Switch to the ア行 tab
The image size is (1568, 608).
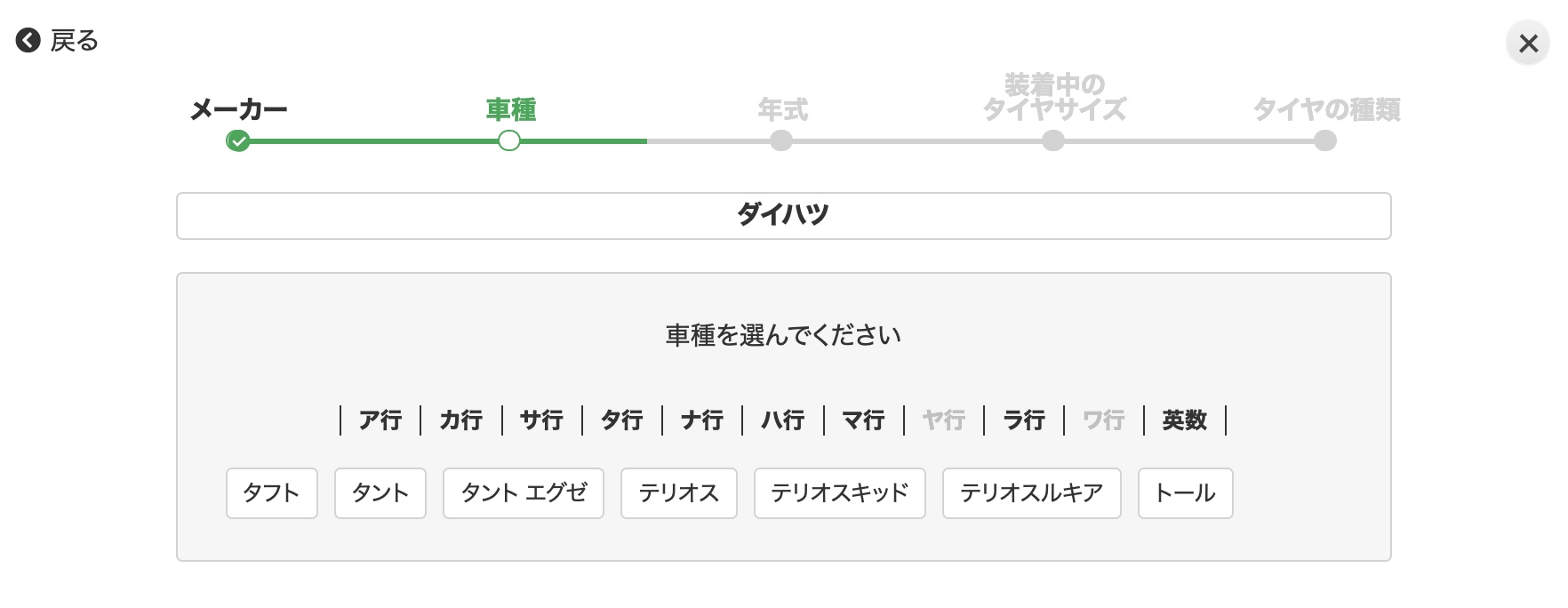(380, 420)
